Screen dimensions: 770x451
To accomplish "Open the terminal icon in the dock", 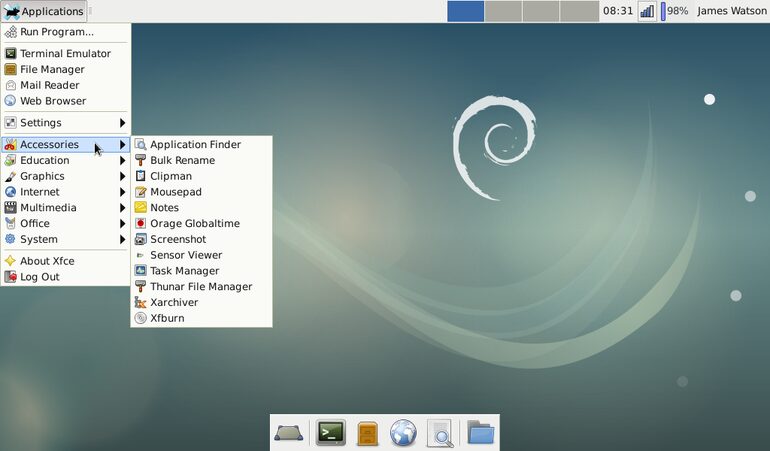I will [x=330, y=433].
